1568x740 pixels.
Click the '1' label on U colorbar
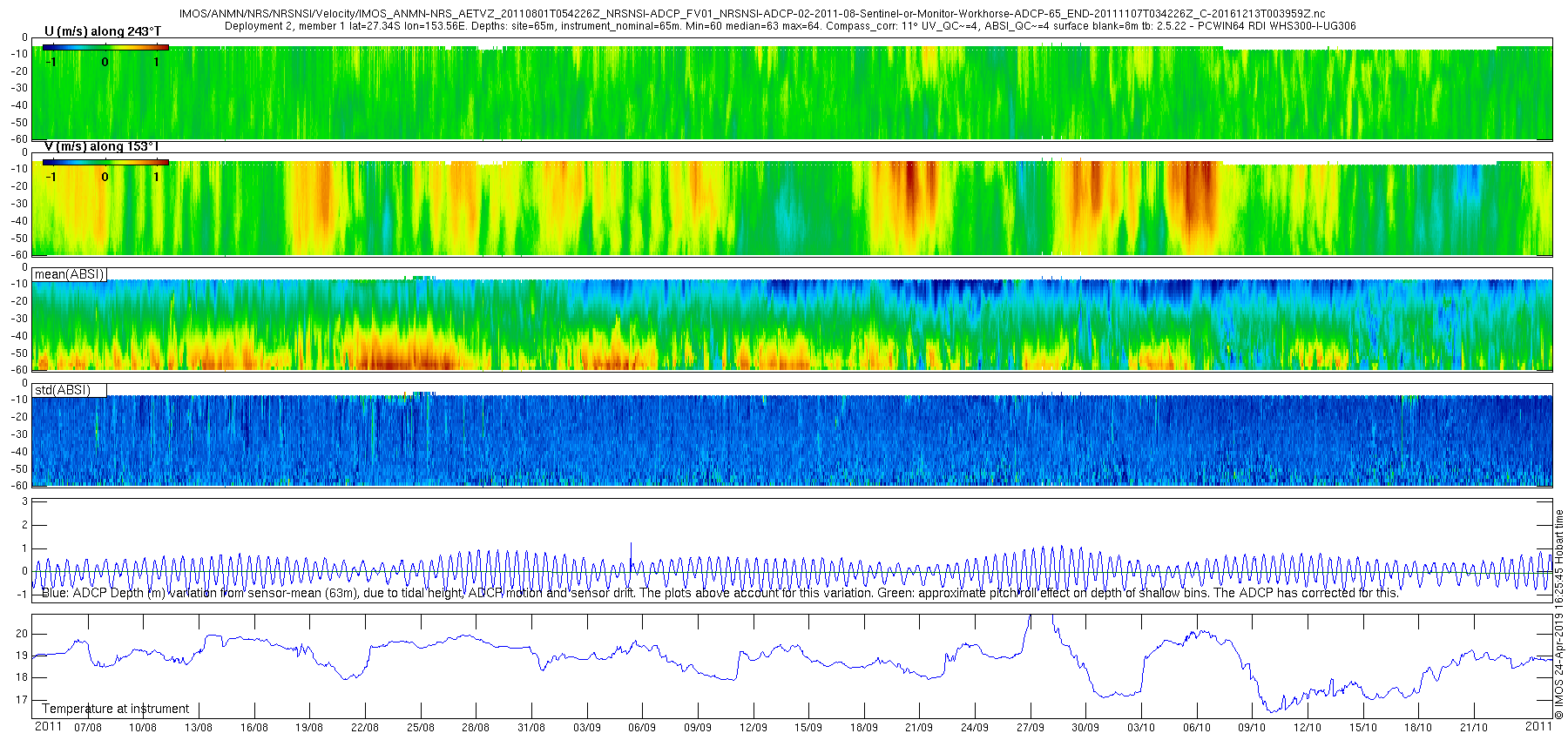(157, 61)
